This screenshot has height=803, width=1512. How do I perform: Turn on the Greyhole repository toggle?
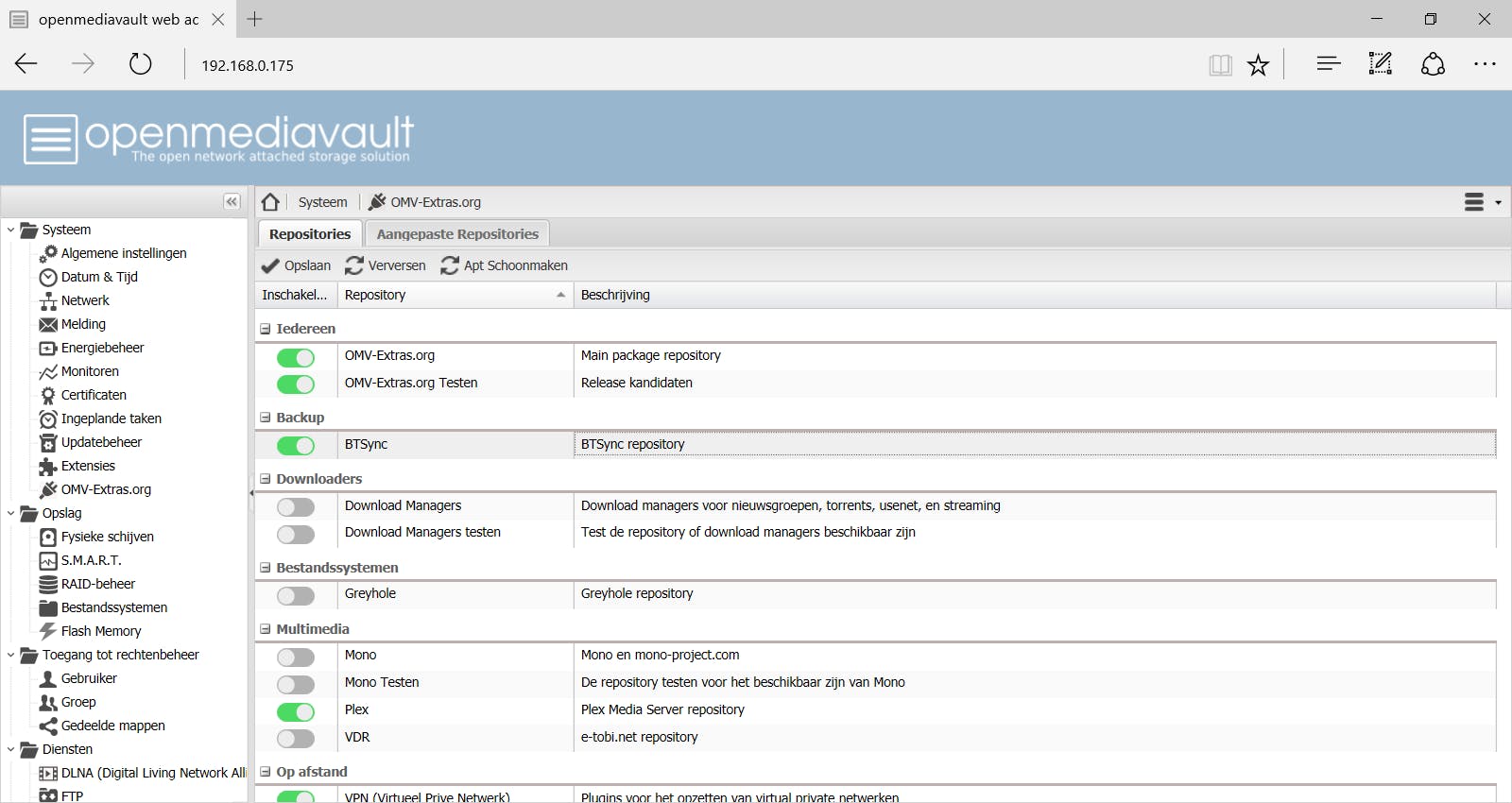(296, 596)
